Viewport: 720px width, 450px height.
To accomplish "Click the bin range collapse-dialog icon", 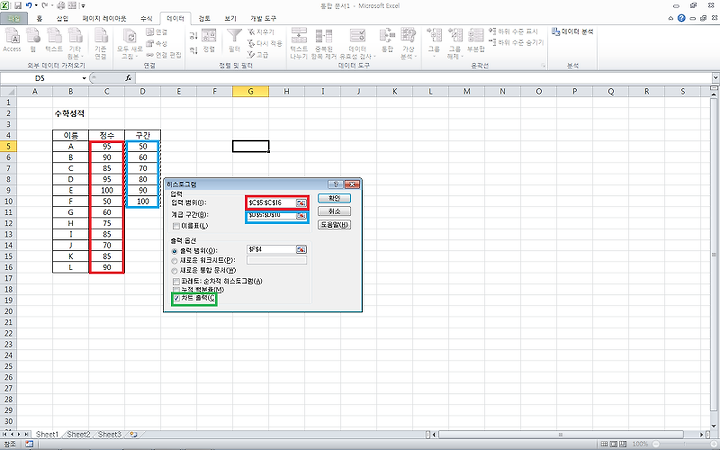I will point(301,216).
